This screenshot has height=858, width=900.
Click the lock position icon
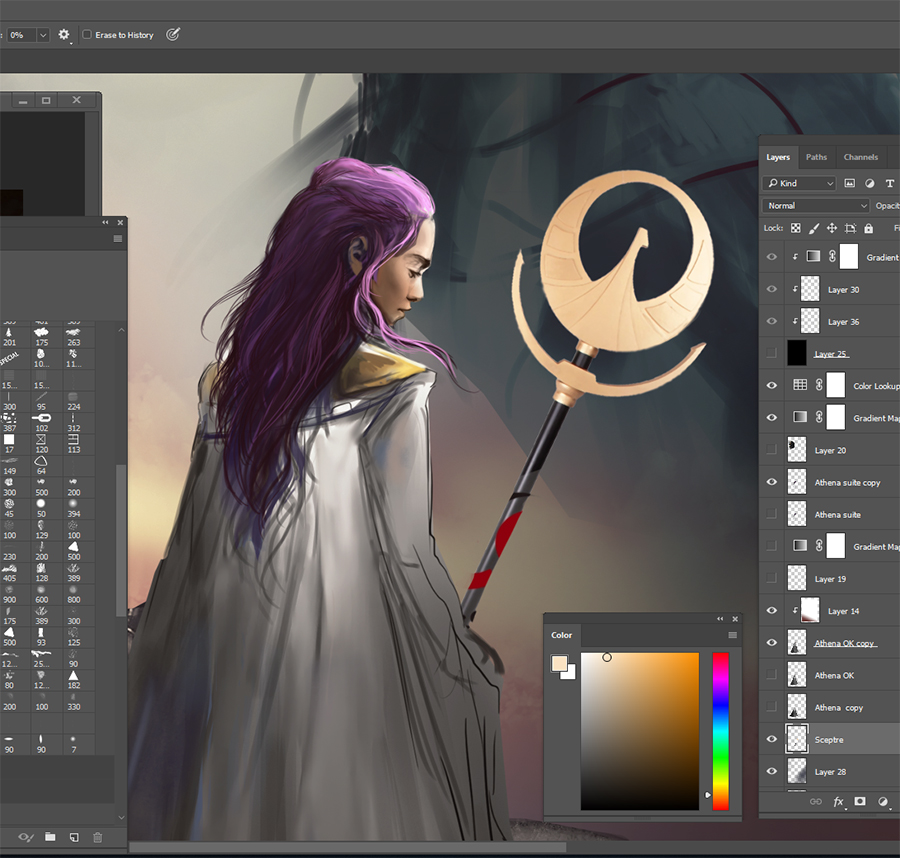[831, 228]
